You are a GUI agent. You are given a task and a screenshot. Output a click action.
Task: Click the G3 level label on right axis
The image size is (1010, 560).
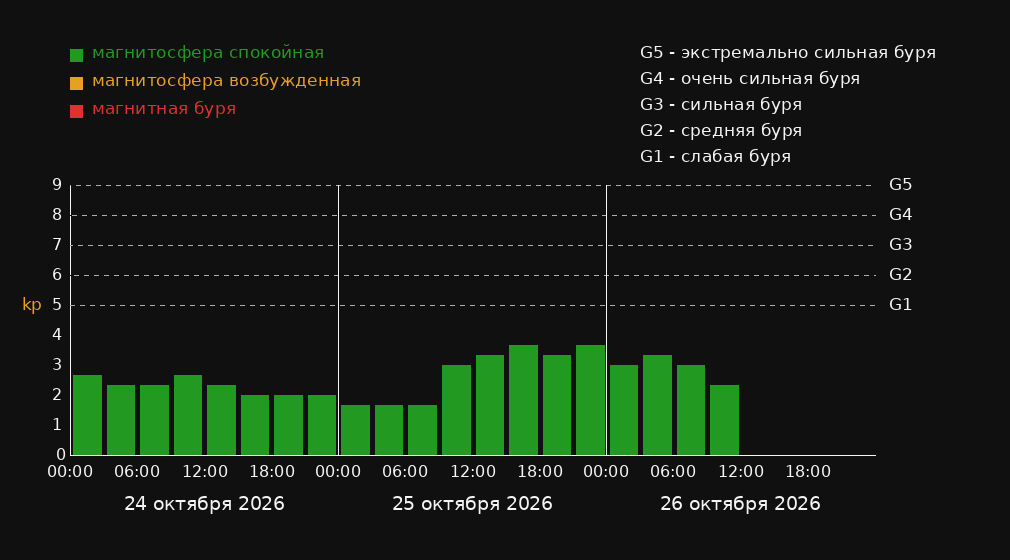click(x=900, y=245)
